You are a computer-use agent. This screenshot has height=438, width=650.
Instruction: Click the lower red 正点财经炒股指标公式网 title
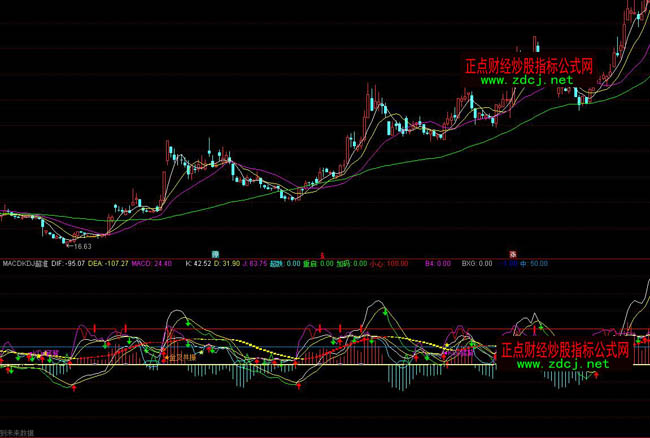565,350
